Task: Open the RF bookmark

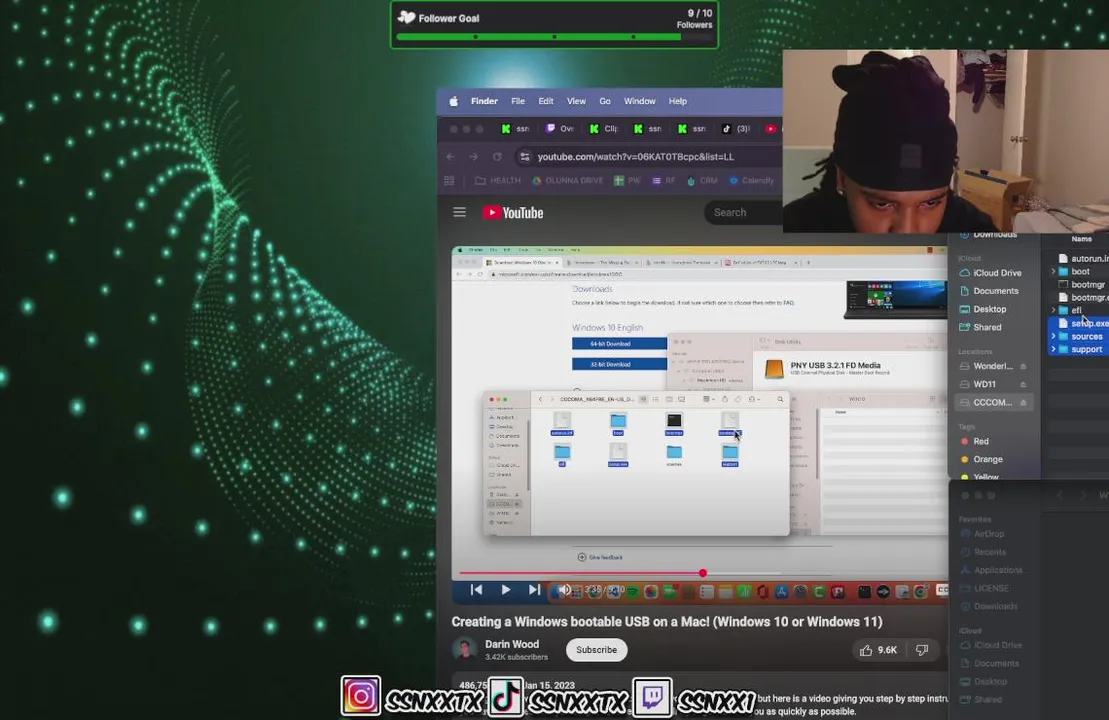Action: tap(663, 180)
